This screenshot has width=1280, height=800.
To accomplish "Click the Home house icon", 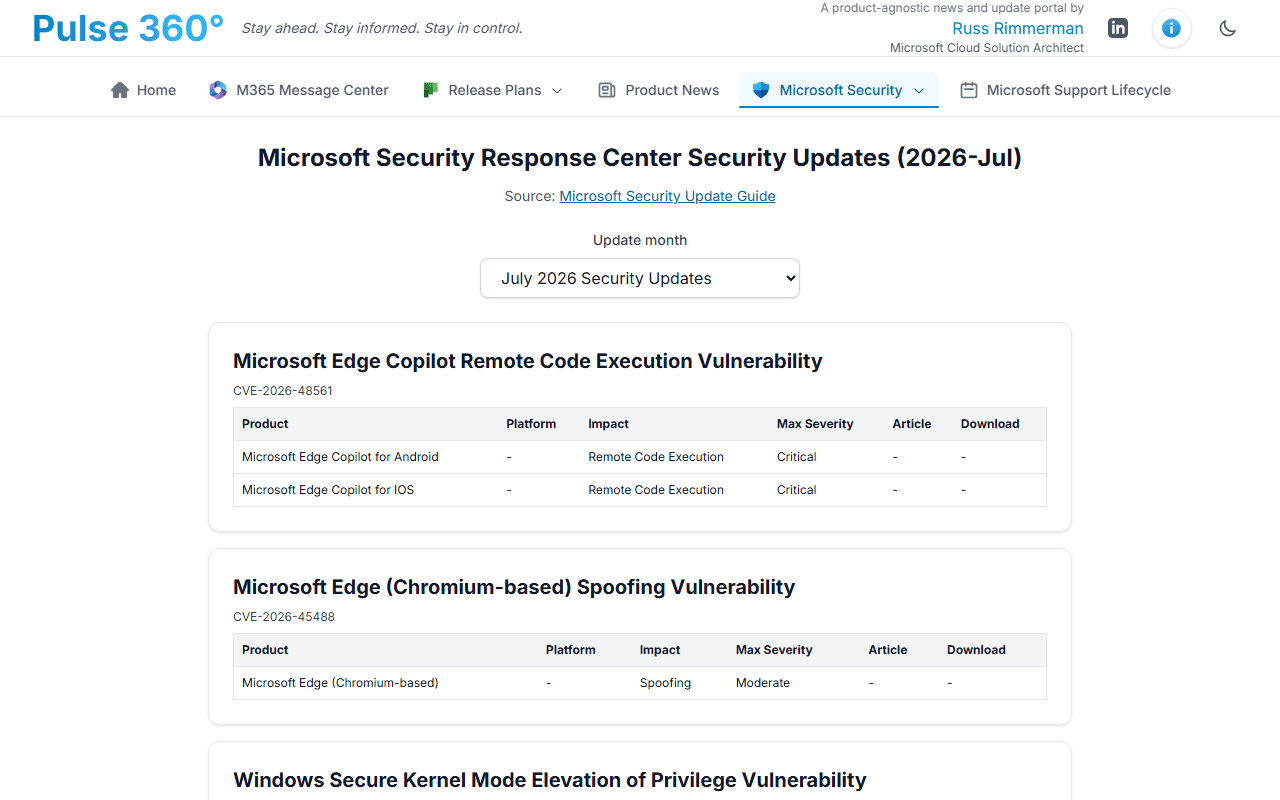I will [x=120, y=90].
